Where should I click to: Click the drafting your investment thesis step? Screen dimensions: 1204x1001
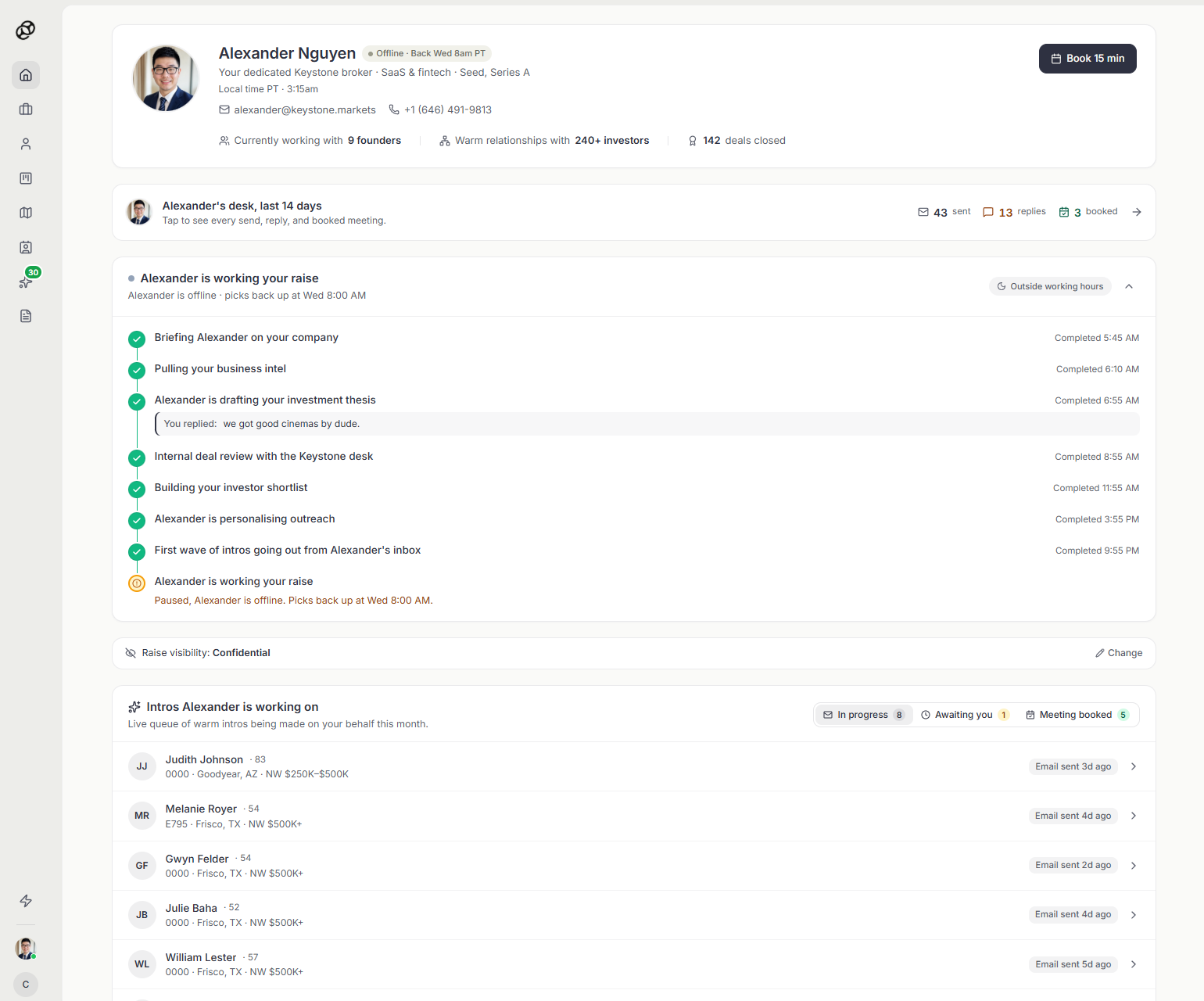tap(265, 400)
